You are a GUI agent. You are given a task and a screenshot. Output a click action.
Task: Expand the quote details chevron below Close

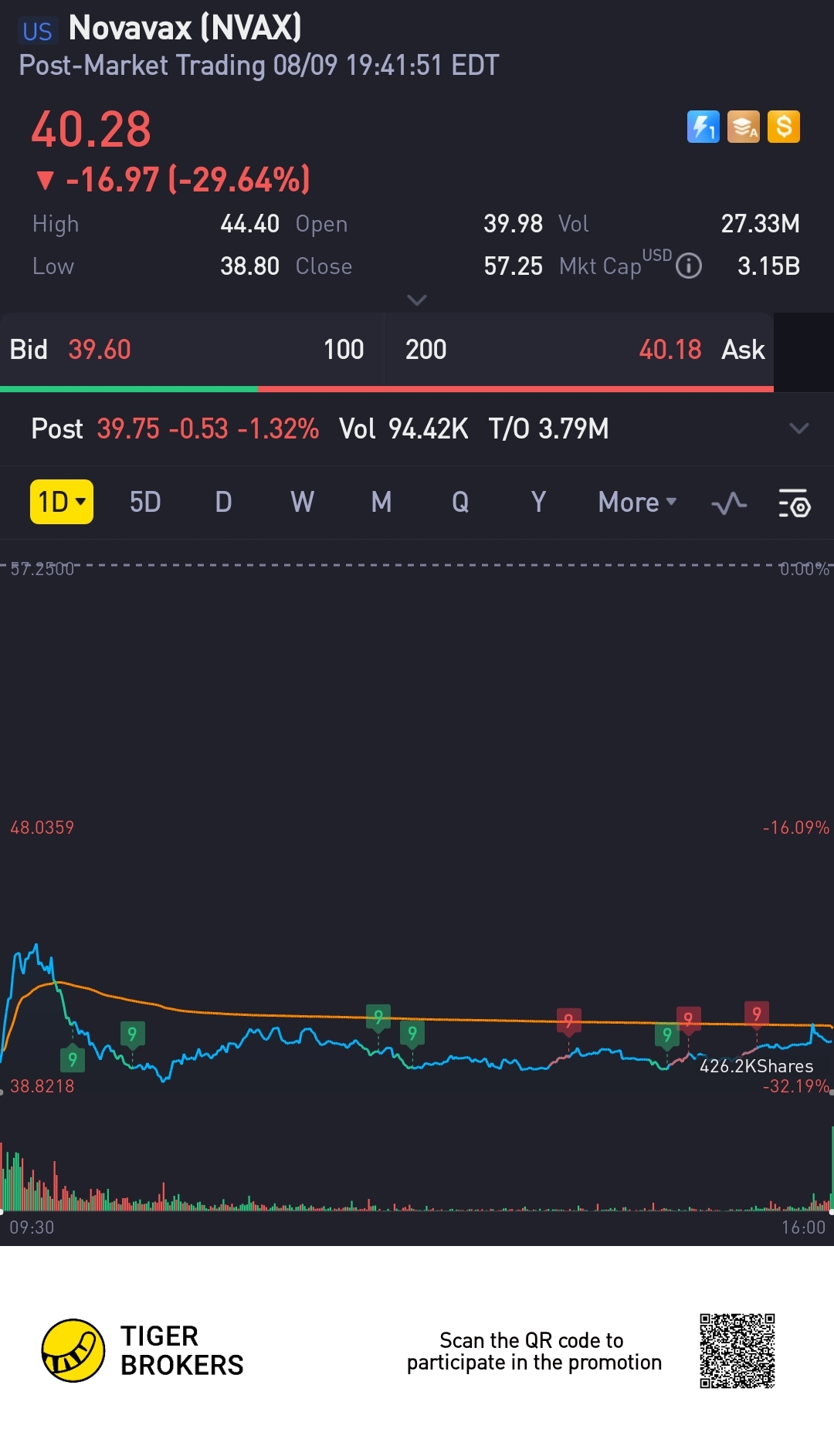(x=417, y=300)
